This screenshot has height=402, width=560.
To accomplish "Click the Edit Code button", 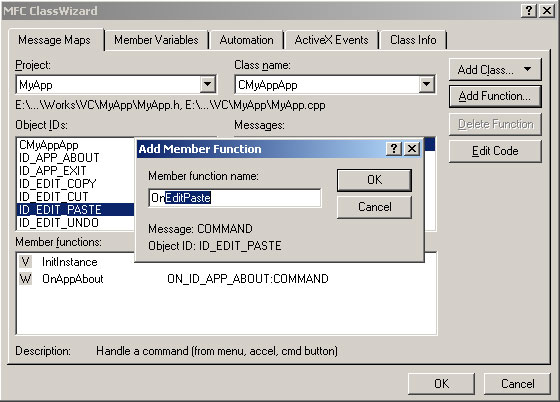I will pyautogui.click(x=495, y=151).
